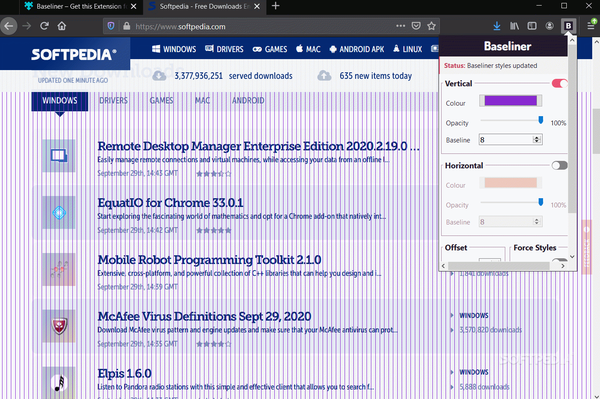Click the popup scroll up arrow
This screenshot has width=600, height=399.
coord(572,40)
